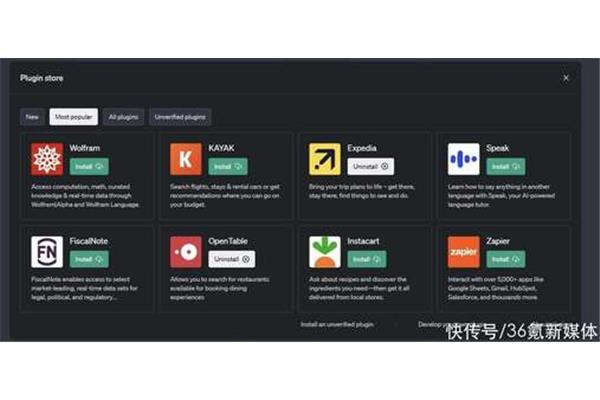The width and height of the screenshot is (600, 400).
Task: Click the OpenTable restaurants description
Action: (x=220, y=288)
